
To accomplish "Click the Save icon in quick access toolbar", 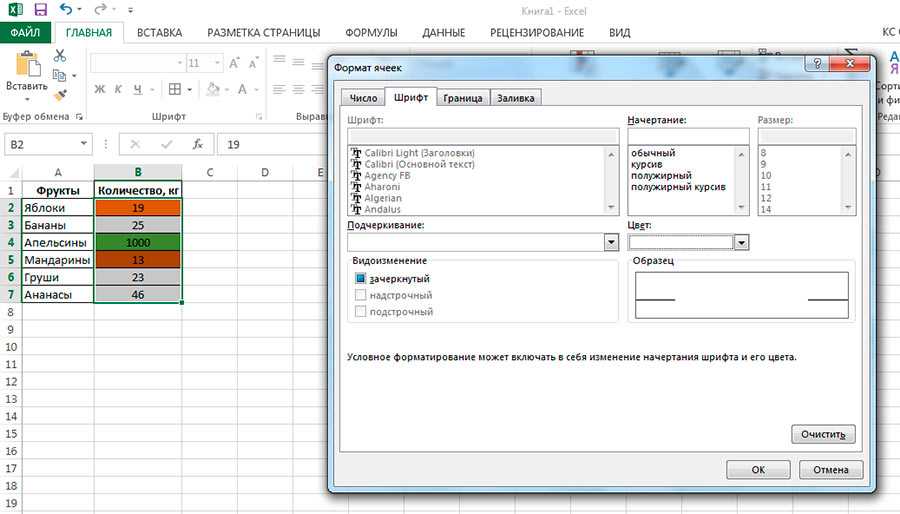I will pos(40,10).
